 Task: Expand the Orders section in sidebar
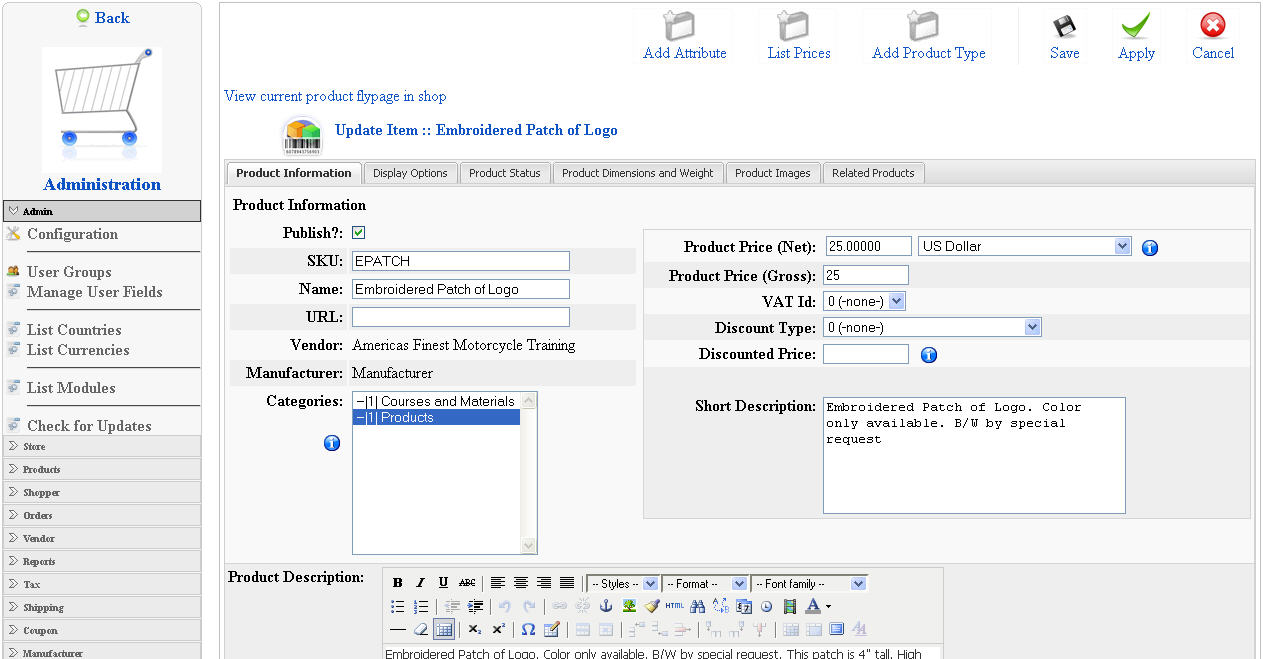pos(102,515)
